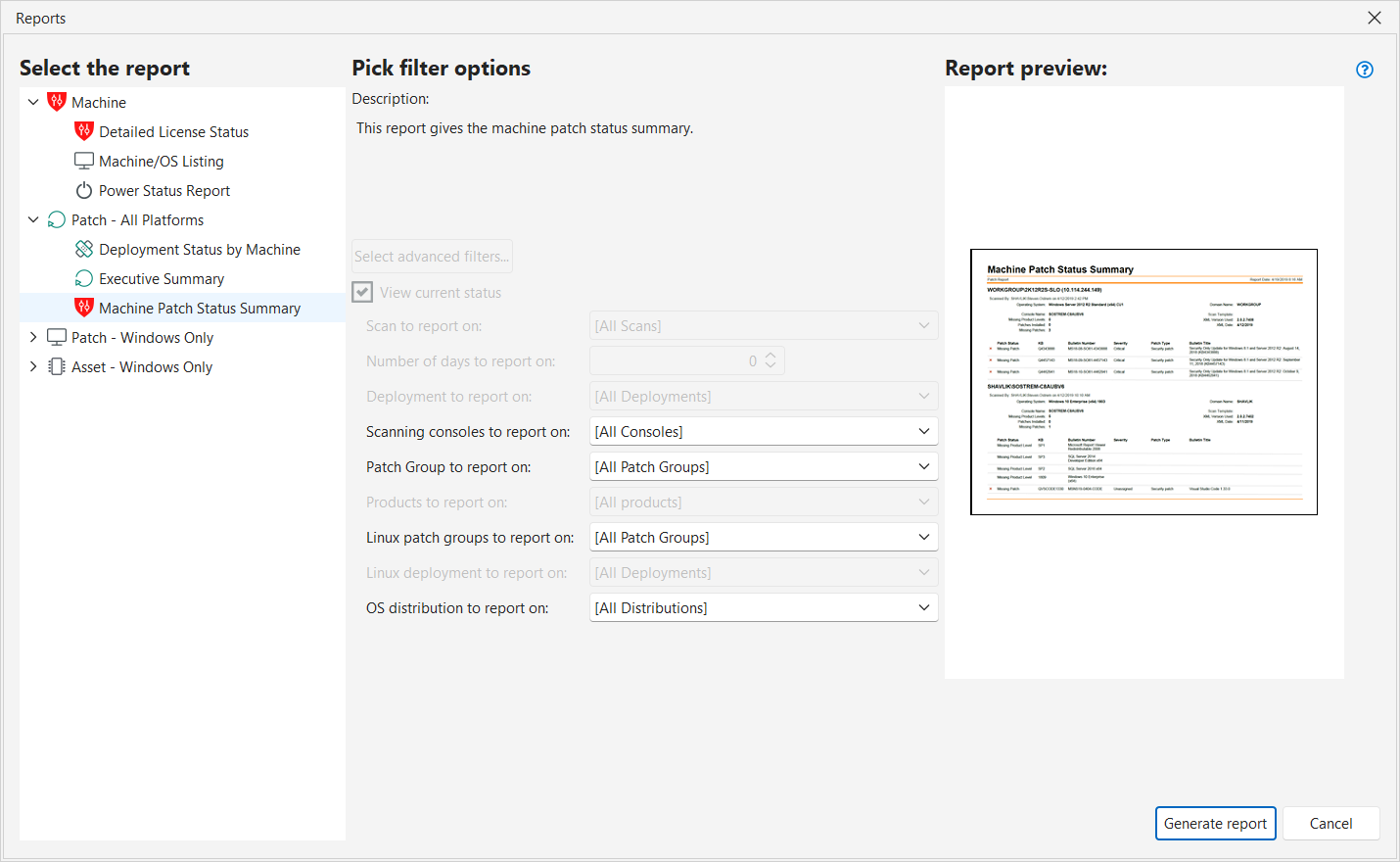The image size is (1400, 862).
Task: Click the Generate report button
Action: click(x=1215, y=823)
